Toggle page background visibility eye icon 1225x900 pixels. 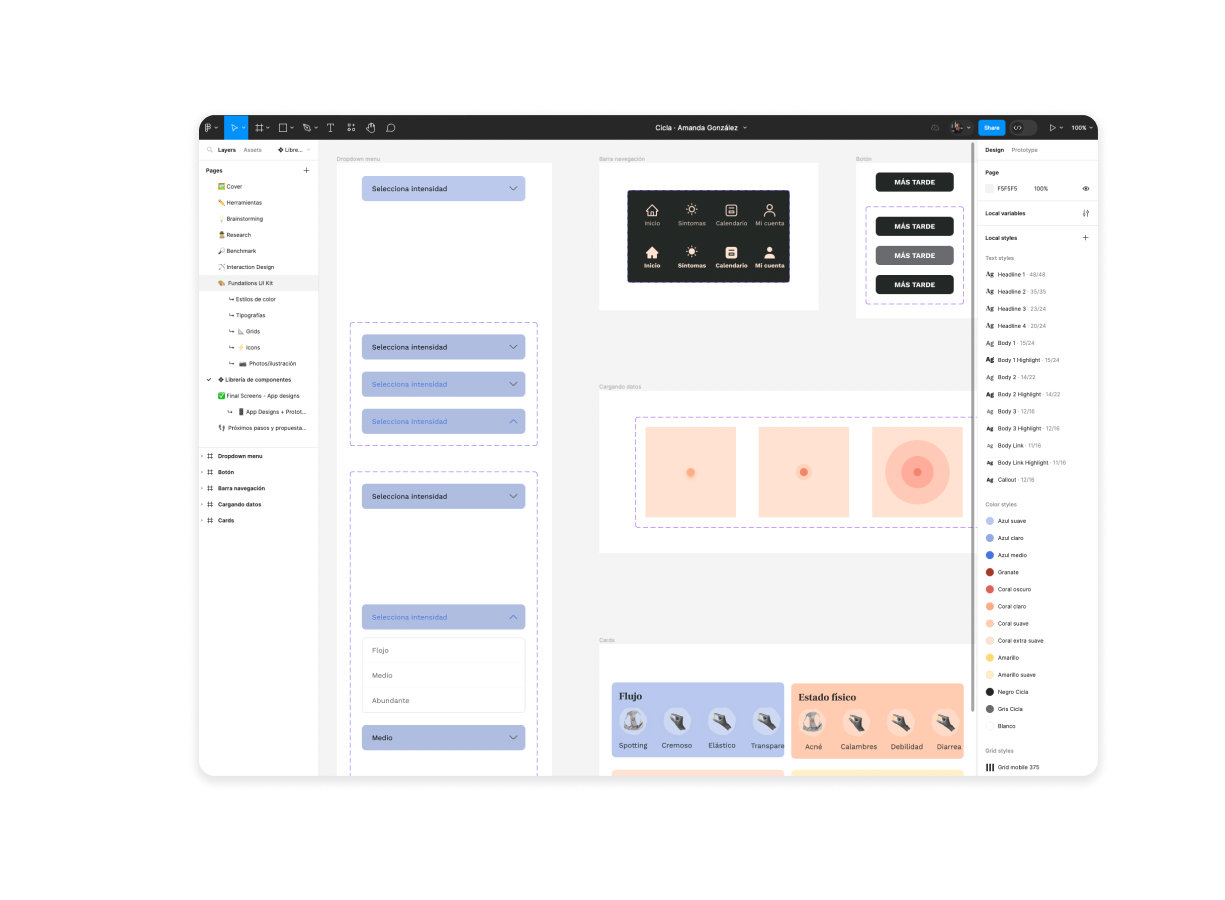coord(1085,188)
